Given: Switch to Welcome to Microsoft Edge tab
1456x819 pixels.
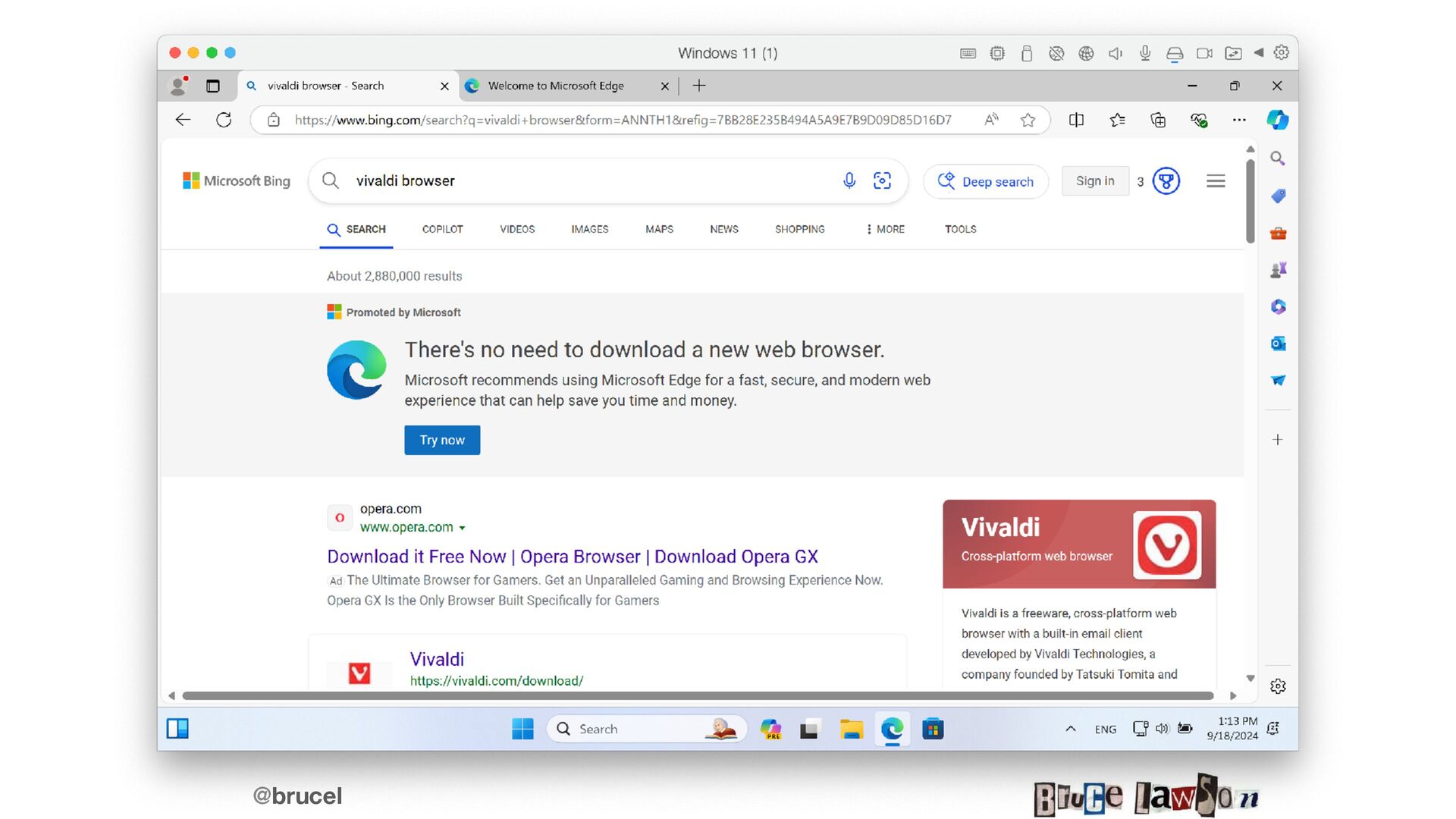Looking at the screenshot, I should pos(556,86).
